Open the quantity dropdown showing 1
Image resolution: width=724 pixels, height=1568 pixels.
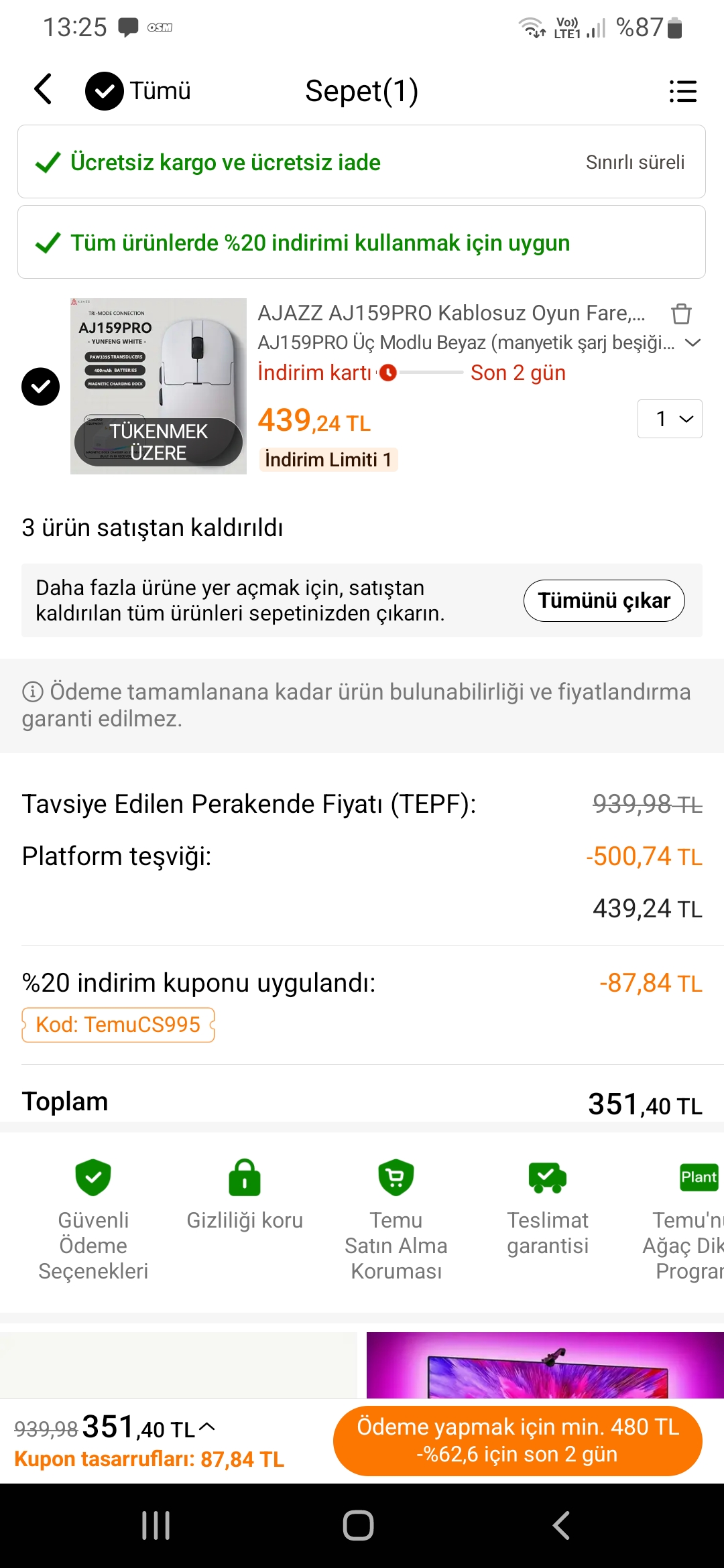point(670,419)
